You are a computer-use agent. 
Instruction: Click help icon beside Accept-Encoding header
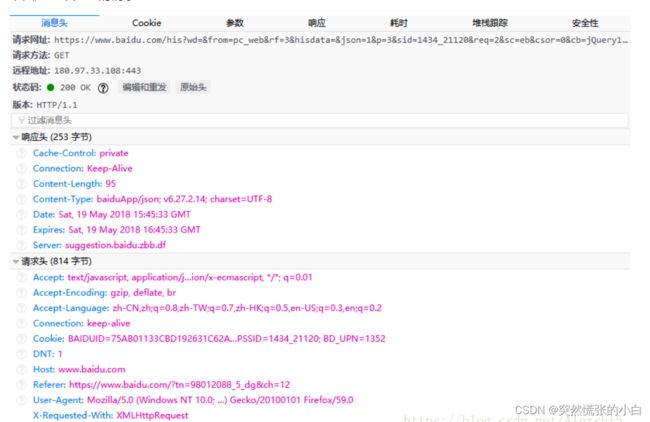(x=21, y=293)
